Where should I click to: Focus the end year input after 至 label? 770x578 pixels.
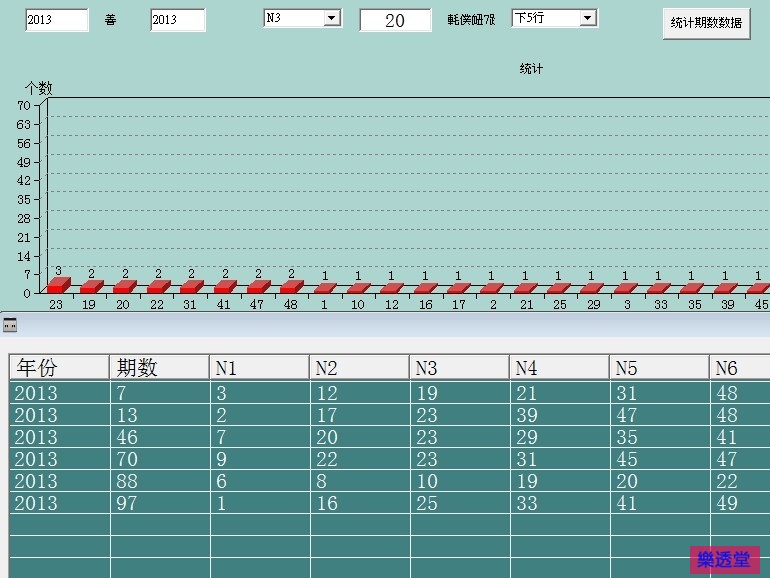point(177,20)
